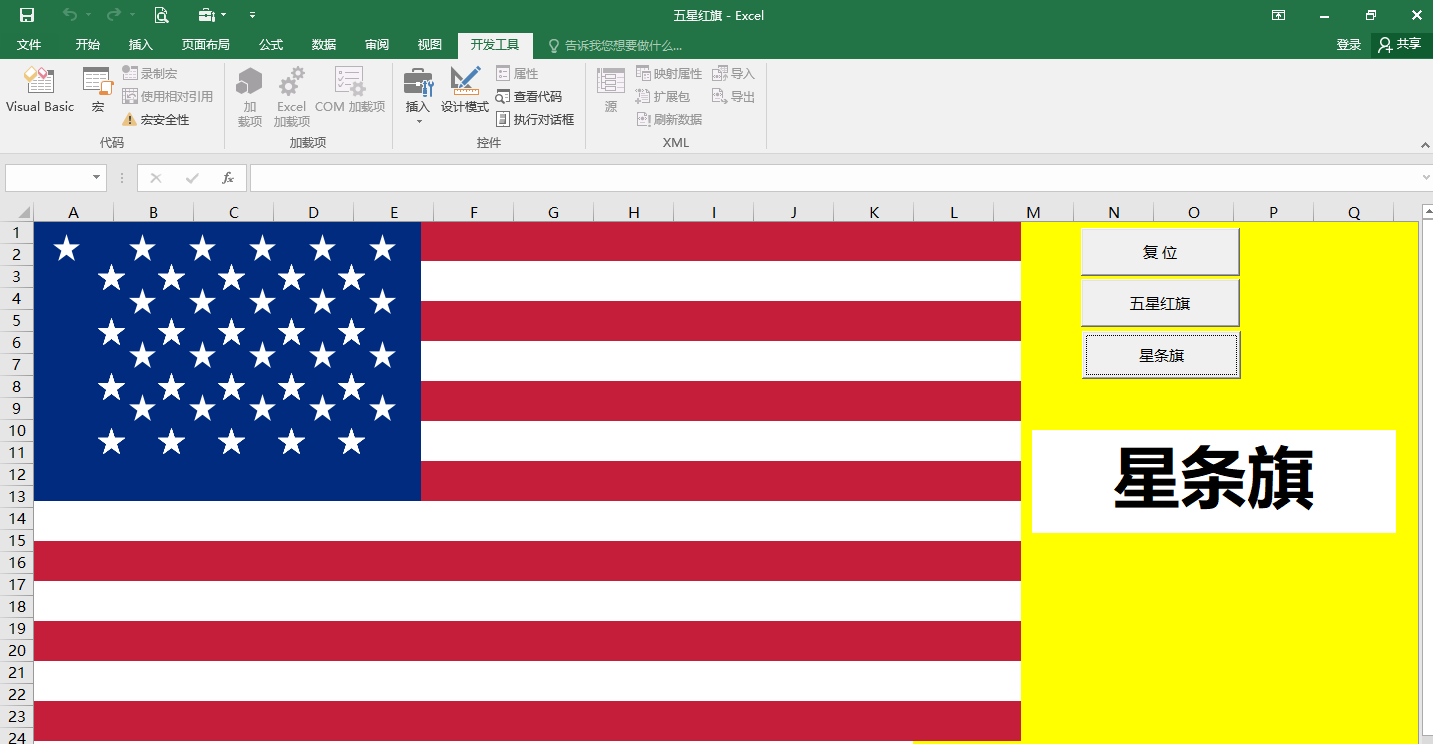Screen dimensions: 1433x744
Task: Click 映射属性 map properties
Action: (669, 73)
